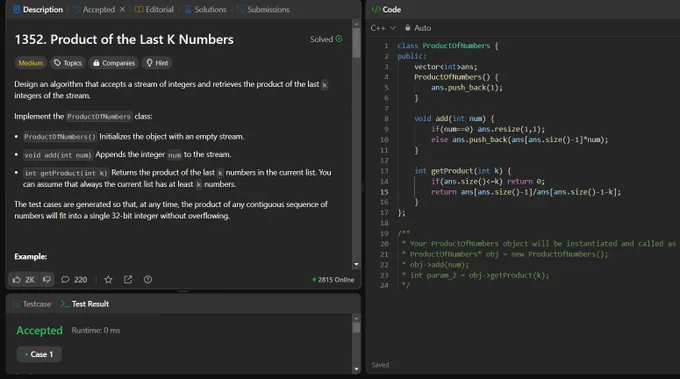Open the Submissions tab
The image size is (680, 379).
[263, 10]
